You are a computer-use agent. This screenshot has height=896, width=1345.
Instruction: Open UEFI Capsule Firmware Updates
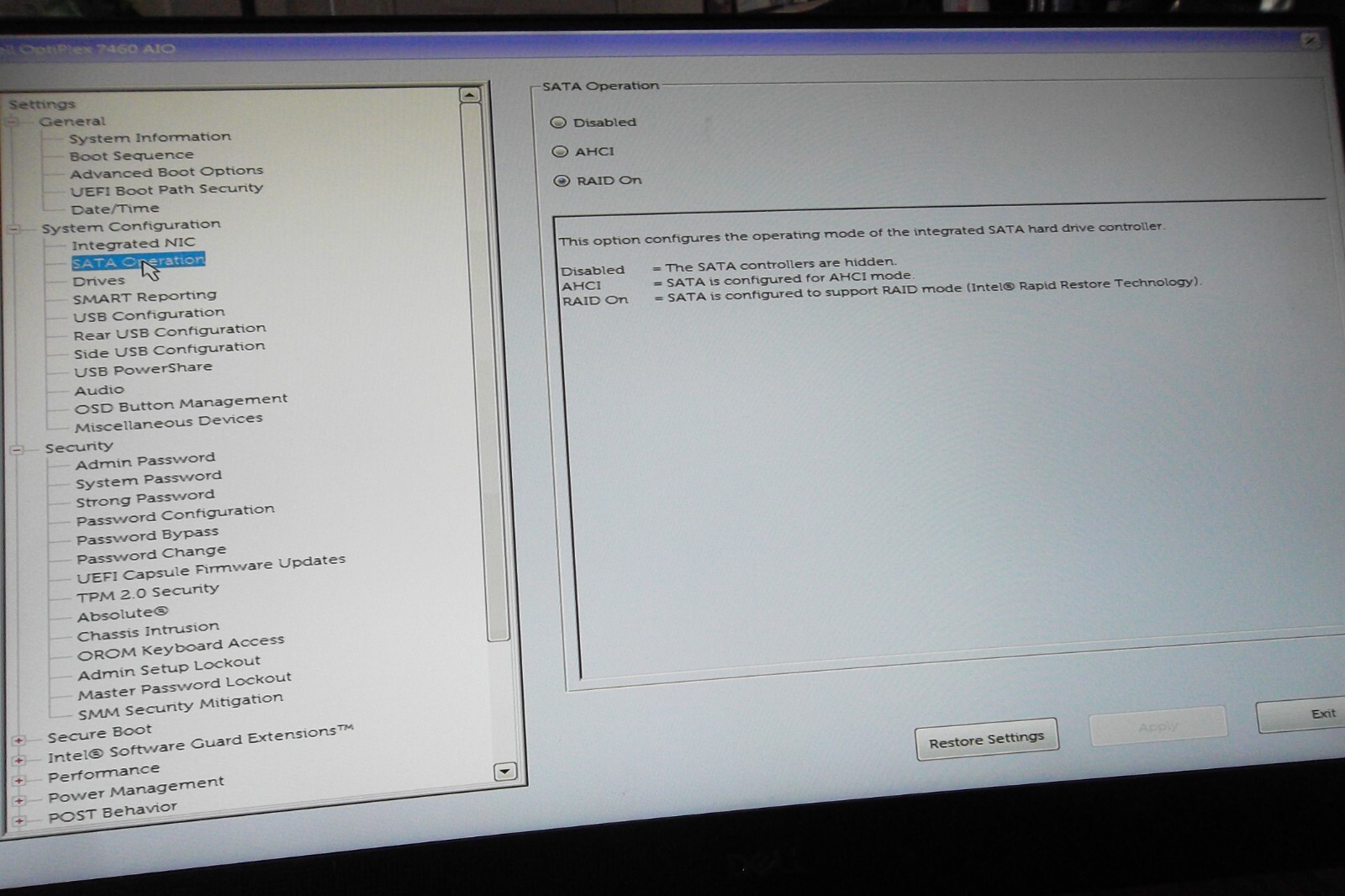pyautogui.click(x=211, y=569)
